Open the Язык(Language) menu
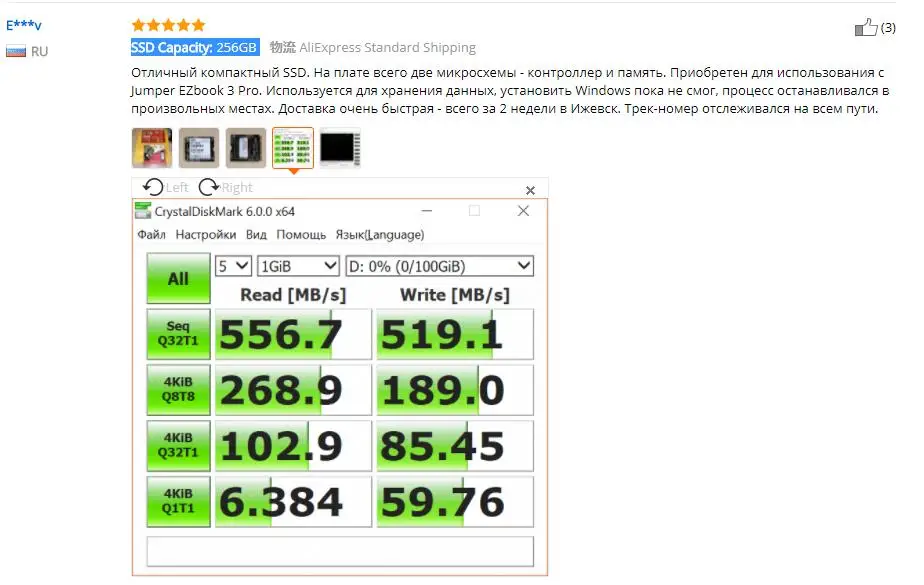The width and height of the screenshot is (924, 585). point(380,234)
